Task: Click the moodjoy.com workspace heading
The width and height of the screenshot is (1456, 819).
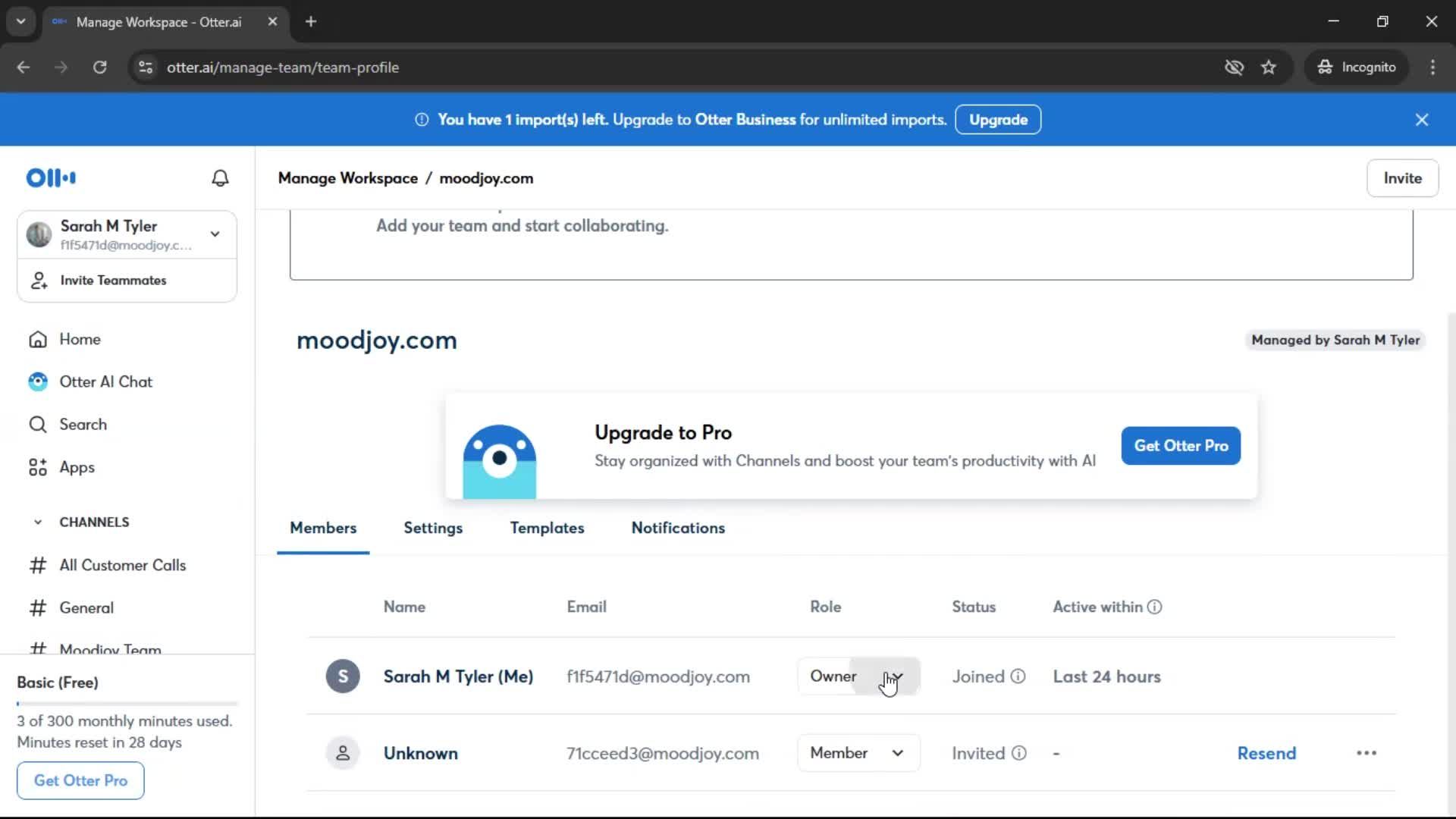Action: (376, 340)
